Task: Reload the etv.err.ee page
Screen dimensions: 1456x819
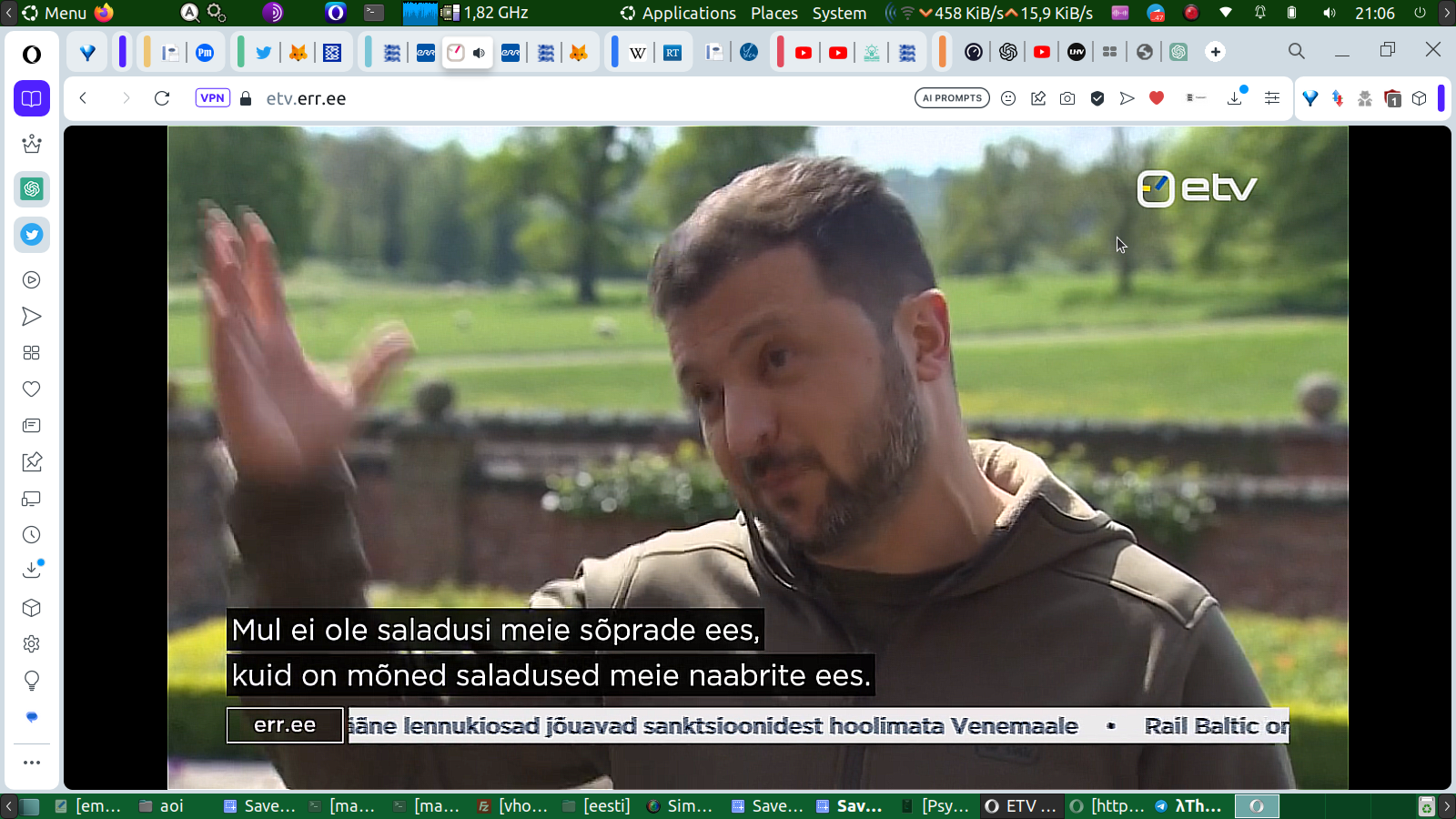Action: pyautogui.click(x=162, y=98)
